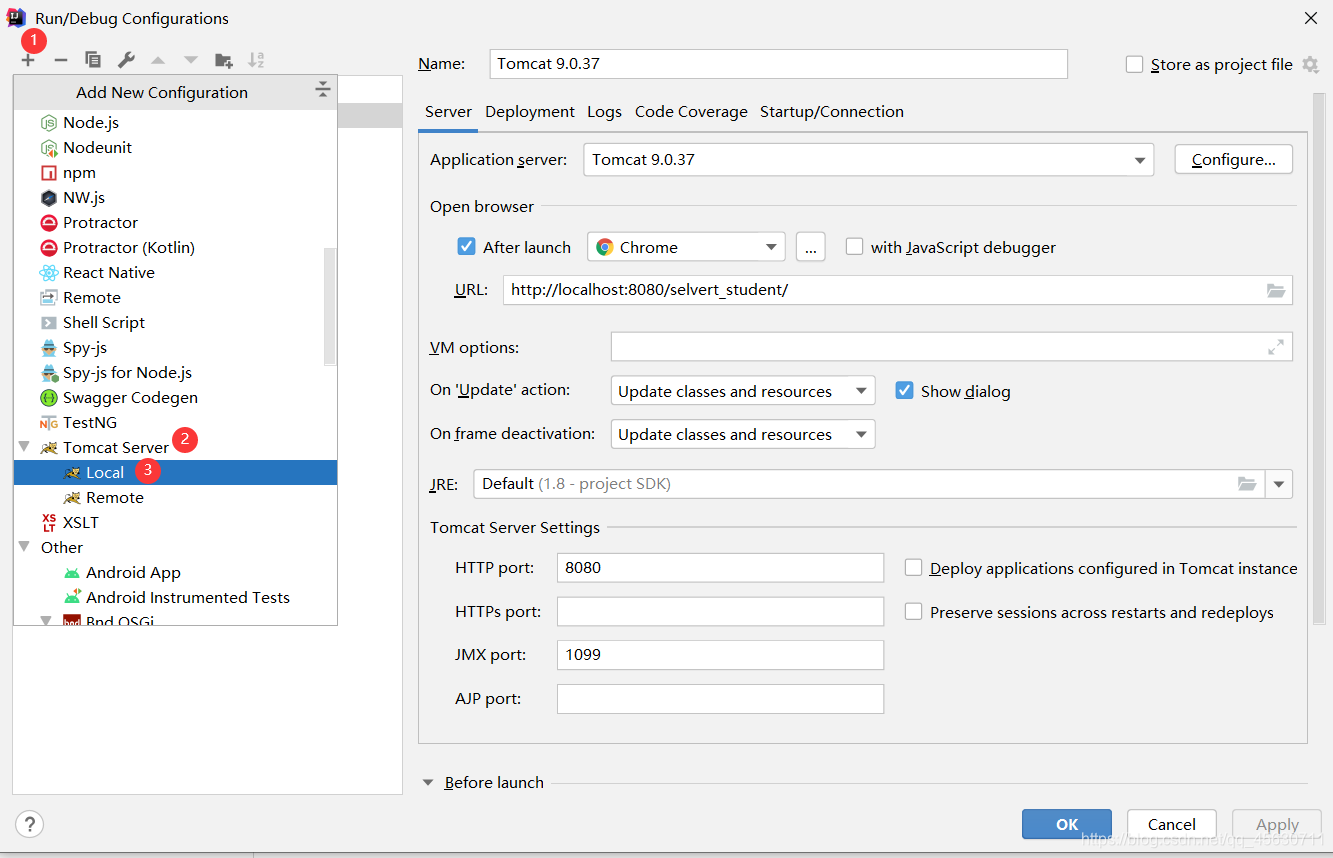Click collapse icon in Add New Configuration header
Screen dimensions: 1333x858
coord(322,90)
